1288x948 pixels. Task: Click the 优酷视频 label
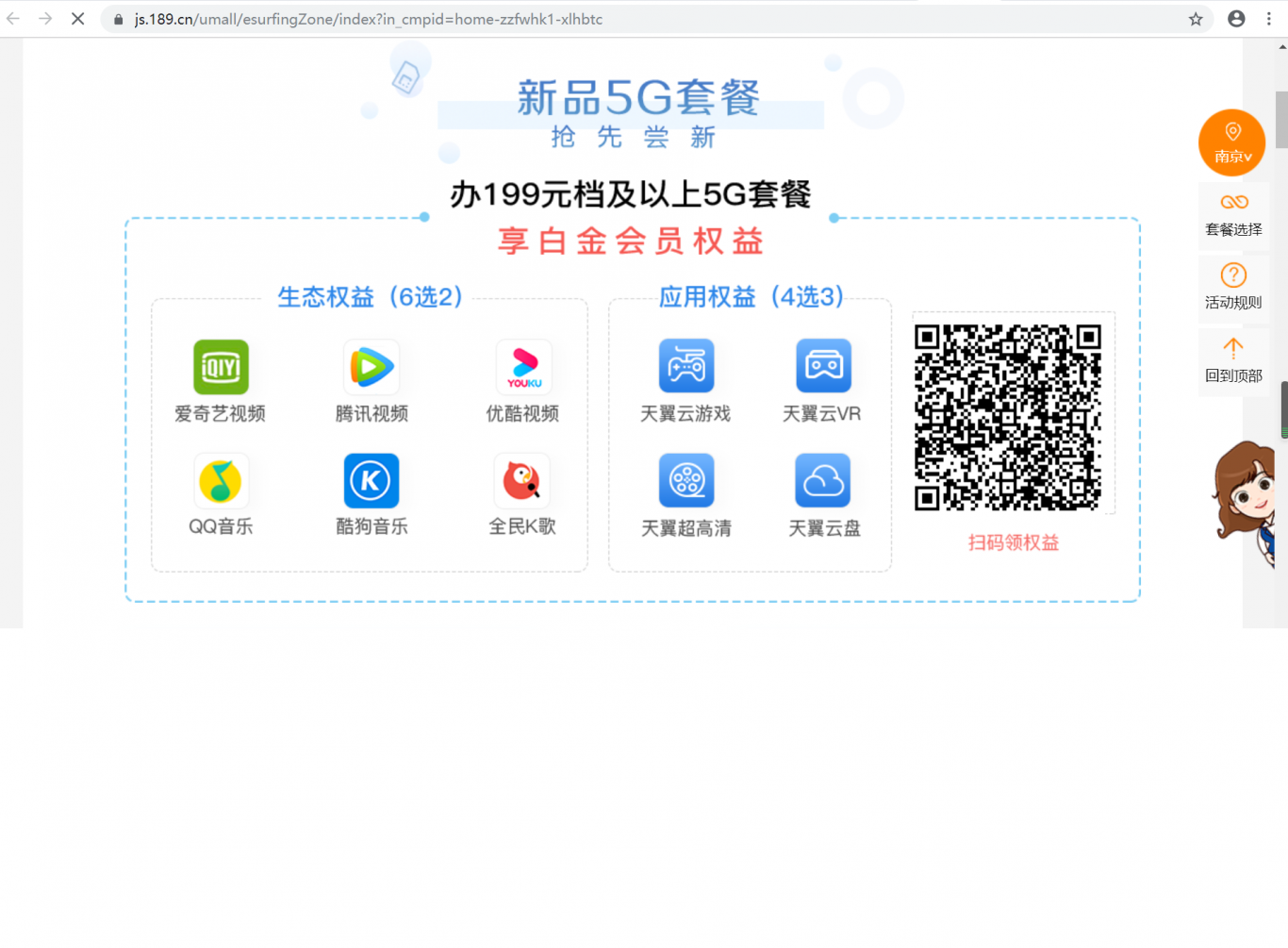(x=522, y=413)
